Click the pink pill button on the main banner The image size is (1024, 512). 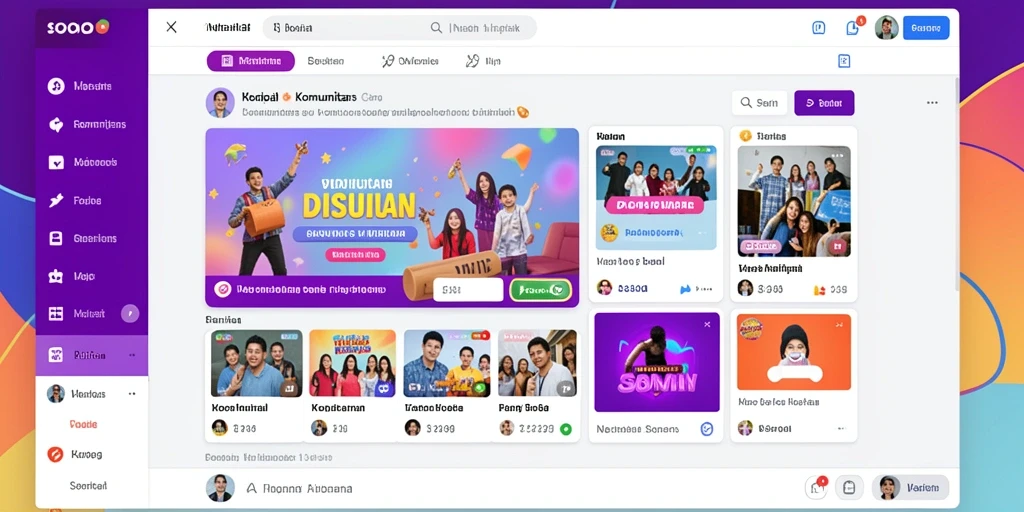point(356,255)
